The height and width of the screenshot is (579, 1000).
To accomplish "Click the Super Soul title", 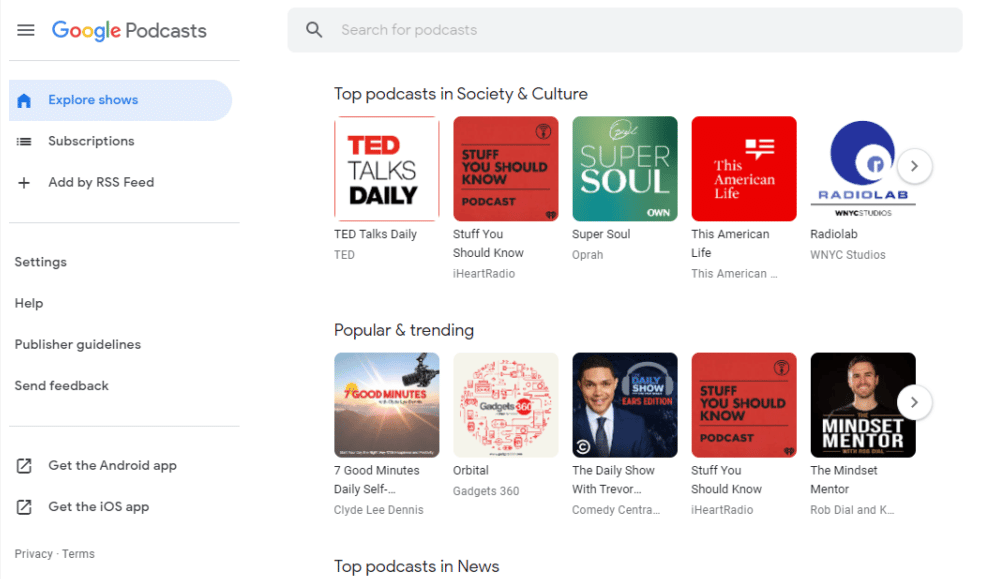I will tap(601, 234).
